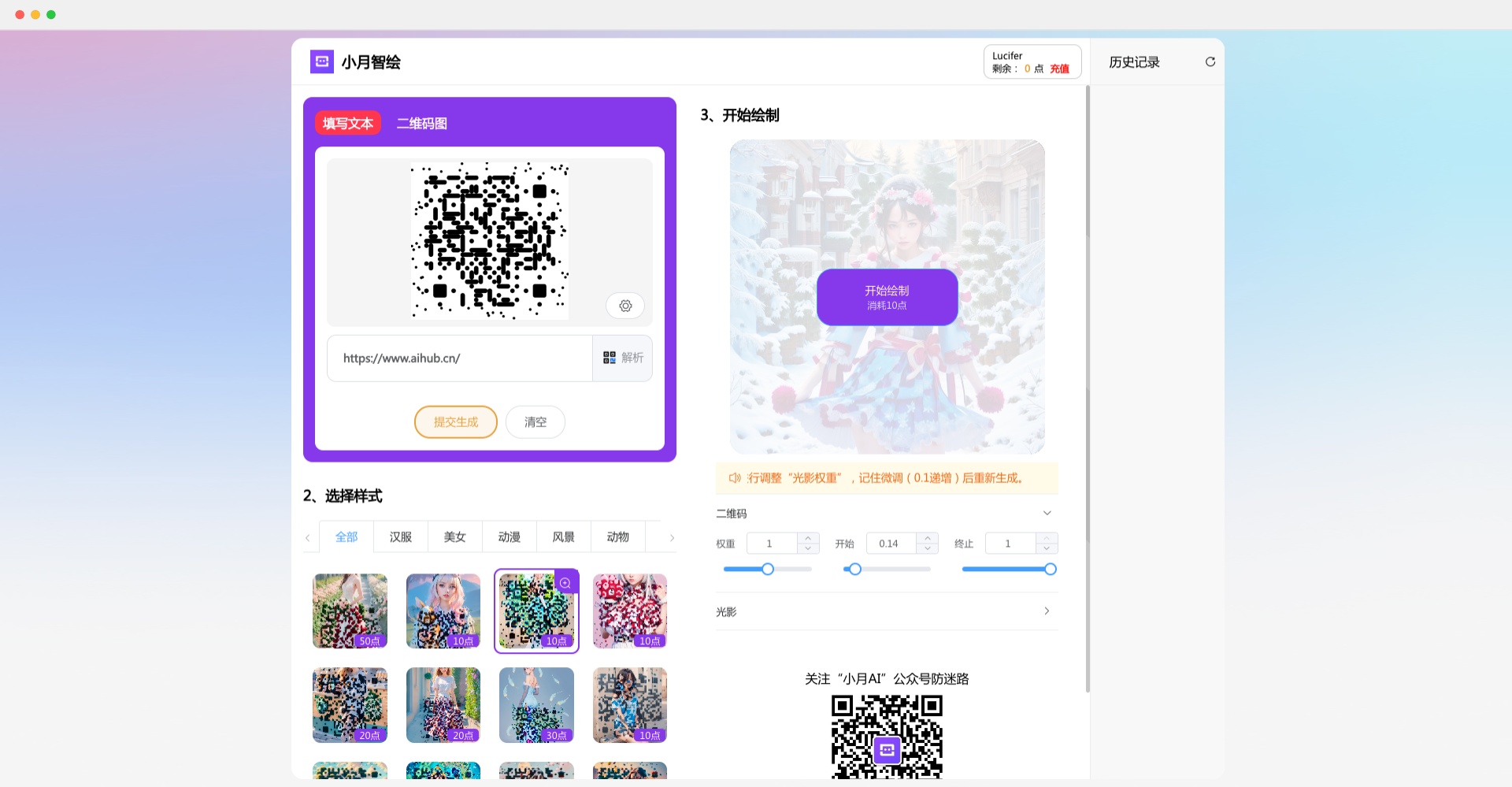Image resolution: width=1512 pixels, height=787 pixels.
Task: Click the 终止 slider handle
Action: [1051, 569]
